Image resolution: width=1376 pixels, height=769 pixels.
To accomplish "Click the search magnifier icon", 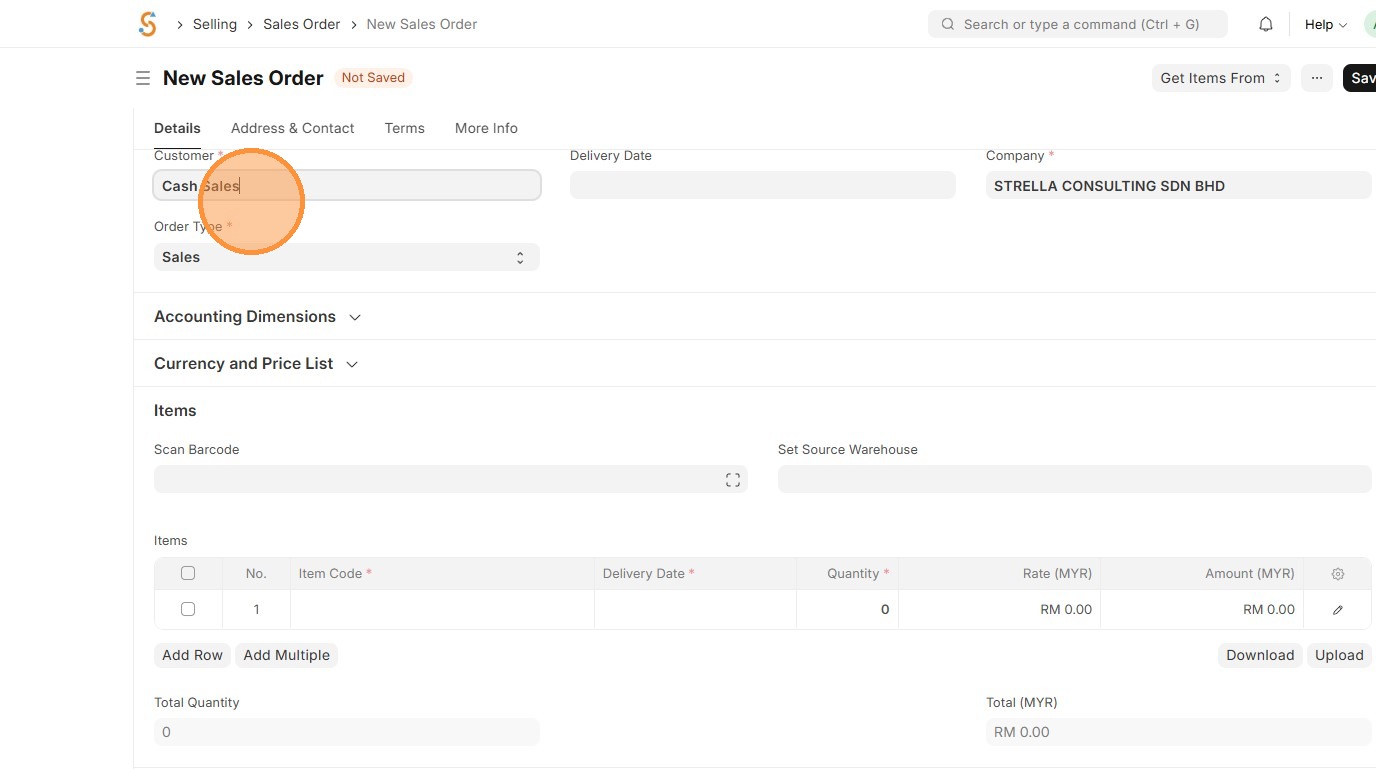I will coord(948,24).
